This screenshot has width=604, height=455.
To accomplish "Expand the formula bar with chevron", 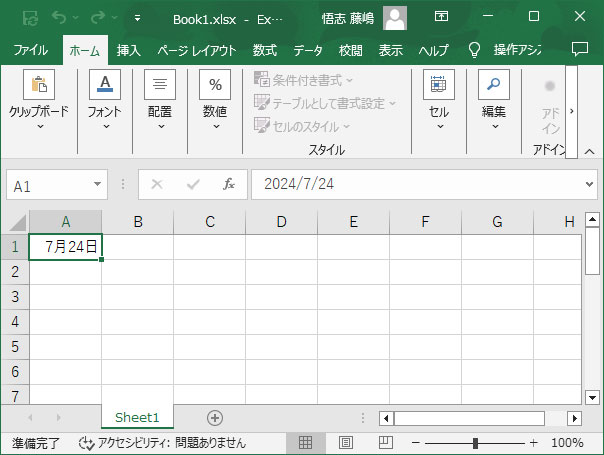I will click(x=589, y=184).
